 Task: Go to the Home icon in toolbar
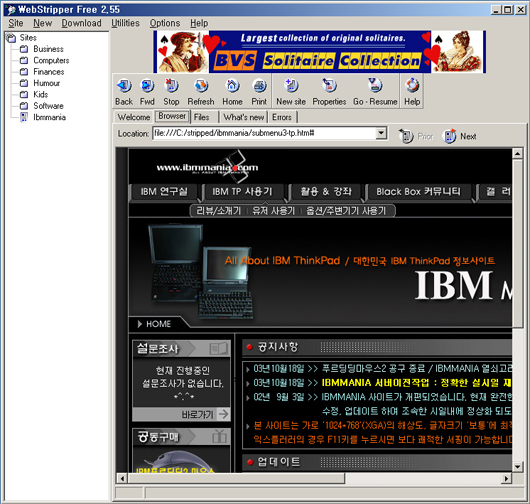[x=233, y=86]
